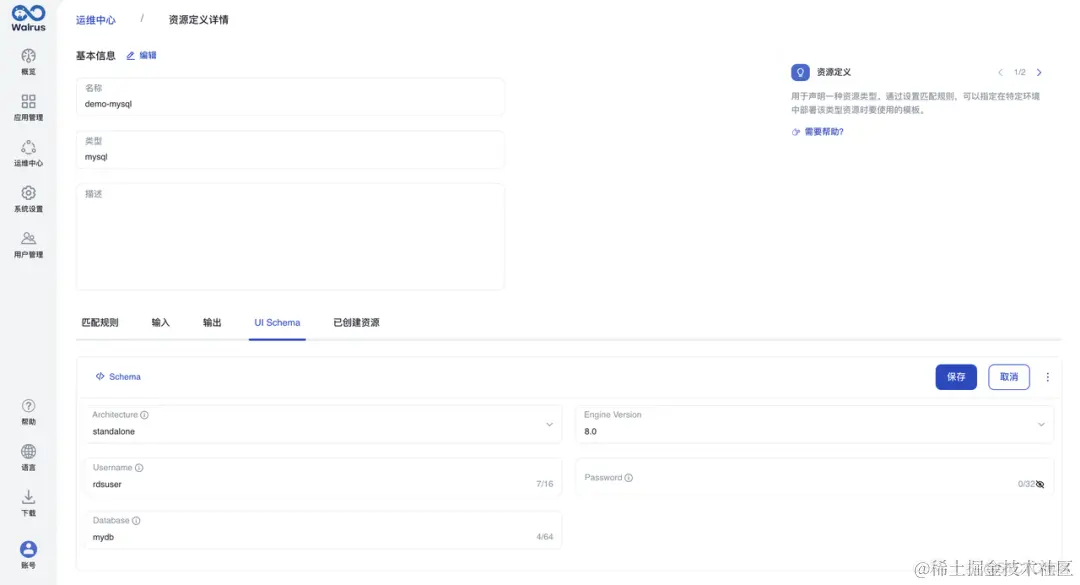Click info icon next to Username

[139, 468]
